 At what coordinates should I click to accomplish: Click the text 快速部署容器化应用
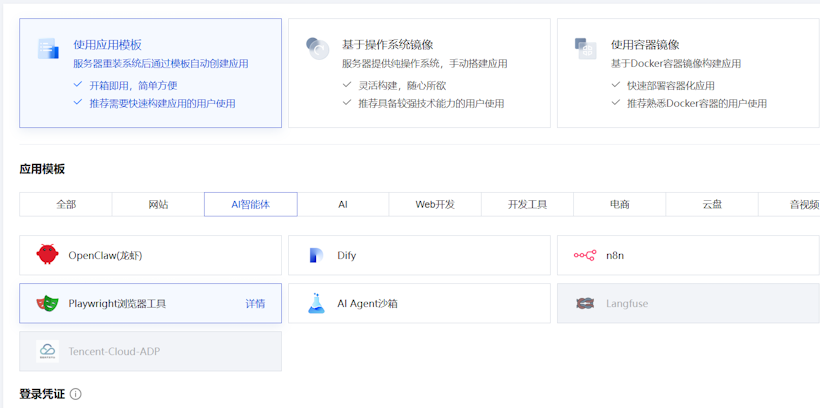pyautogui.click(x=671, y=86)
